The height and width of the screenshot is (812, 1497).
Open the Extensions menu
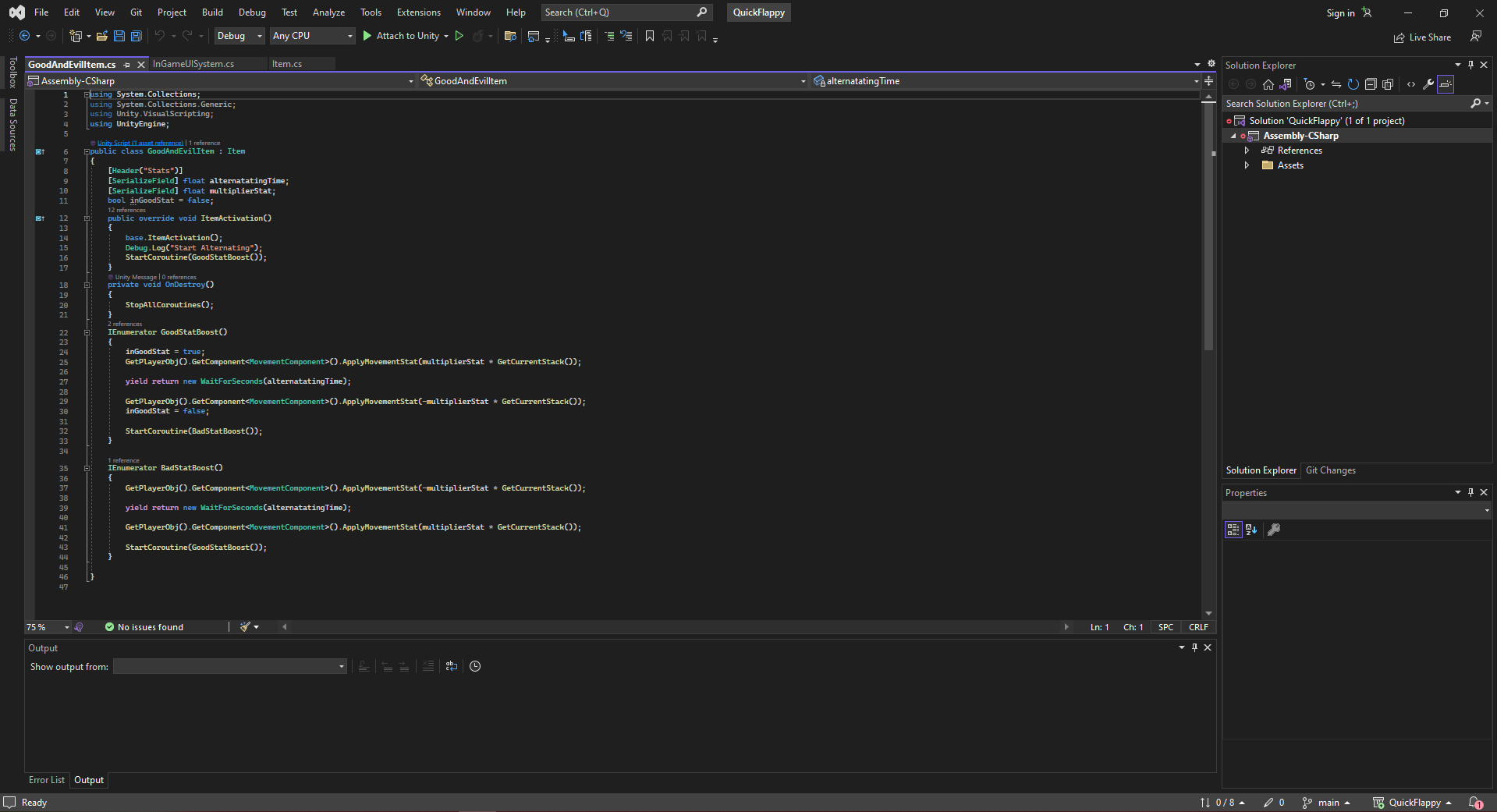(x=419, y=12)
